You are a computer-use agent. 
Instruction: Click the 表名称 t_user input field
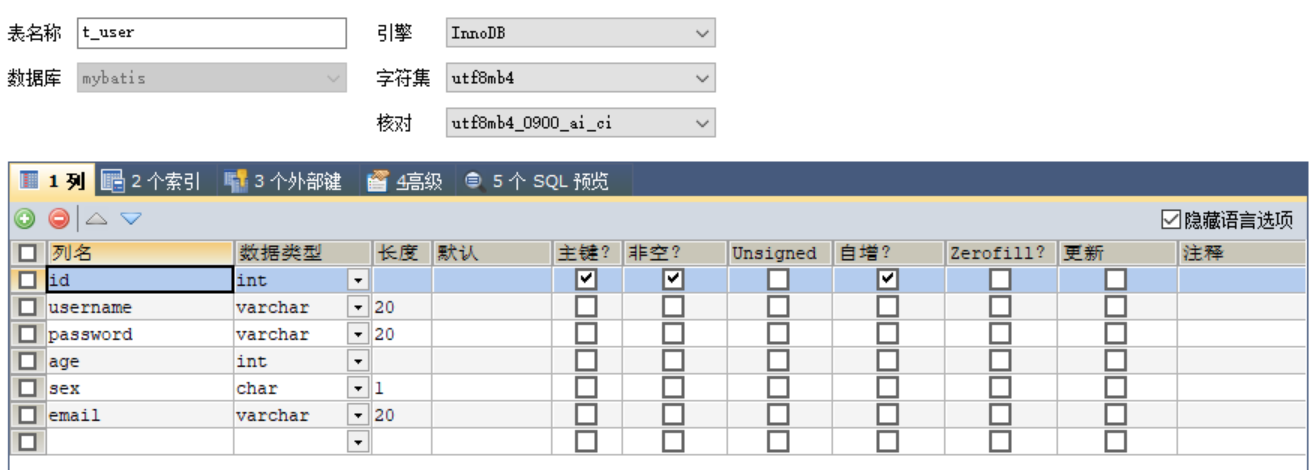pyautogui.click(x=210, y=33)
